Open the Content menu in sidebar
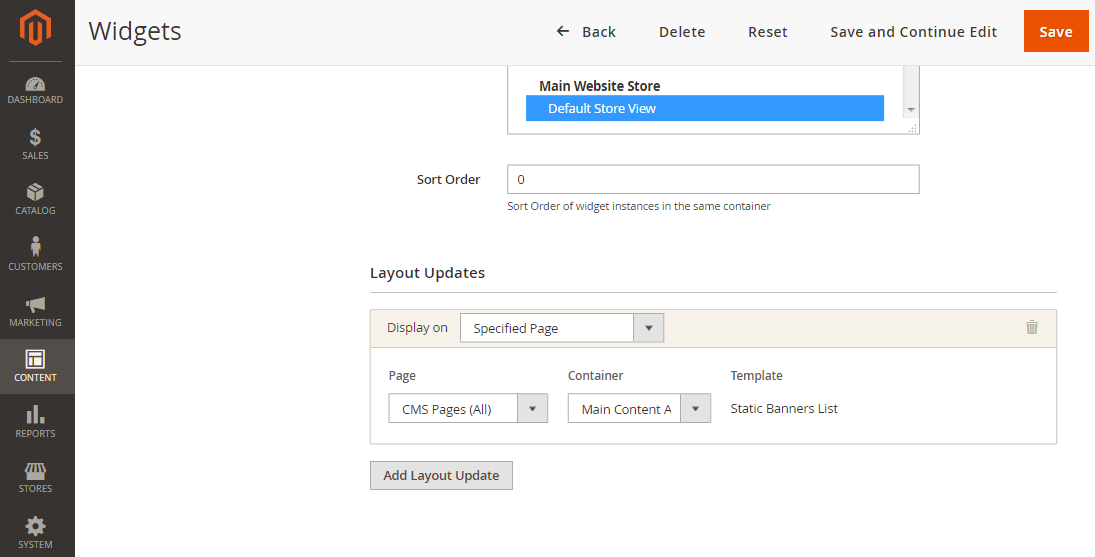Viewport: 1095px width, 557px height. [36, 366]
